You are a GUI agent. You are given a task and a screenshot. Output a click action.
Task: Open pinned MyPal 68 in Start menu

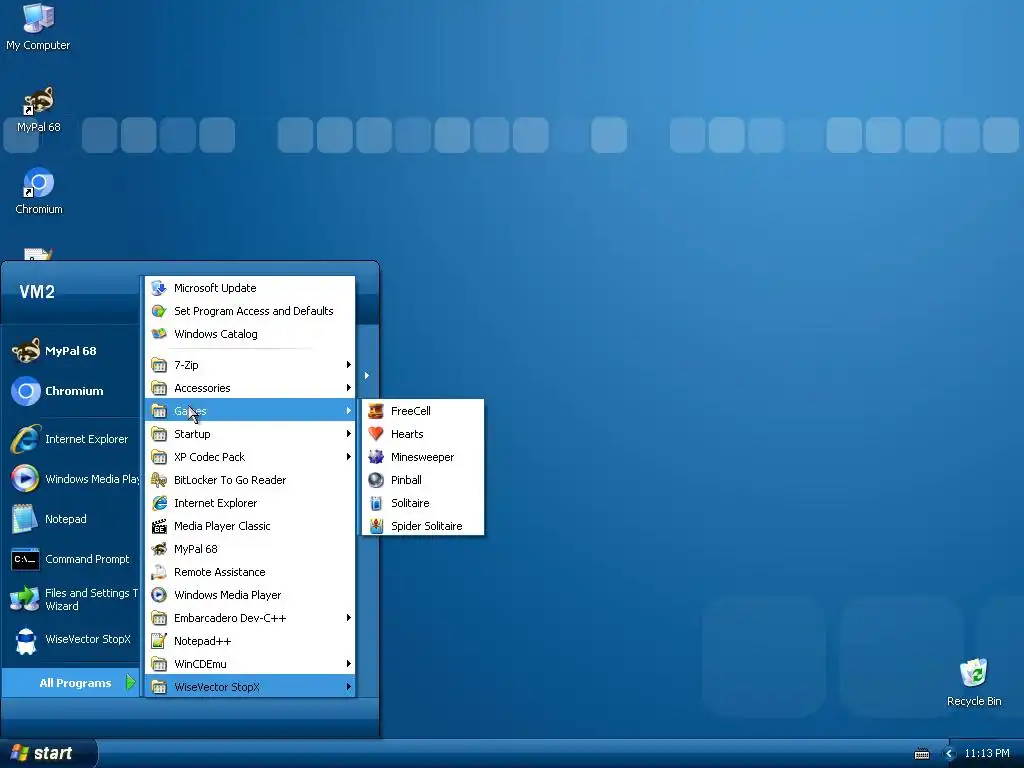click(x=72, y=351)
